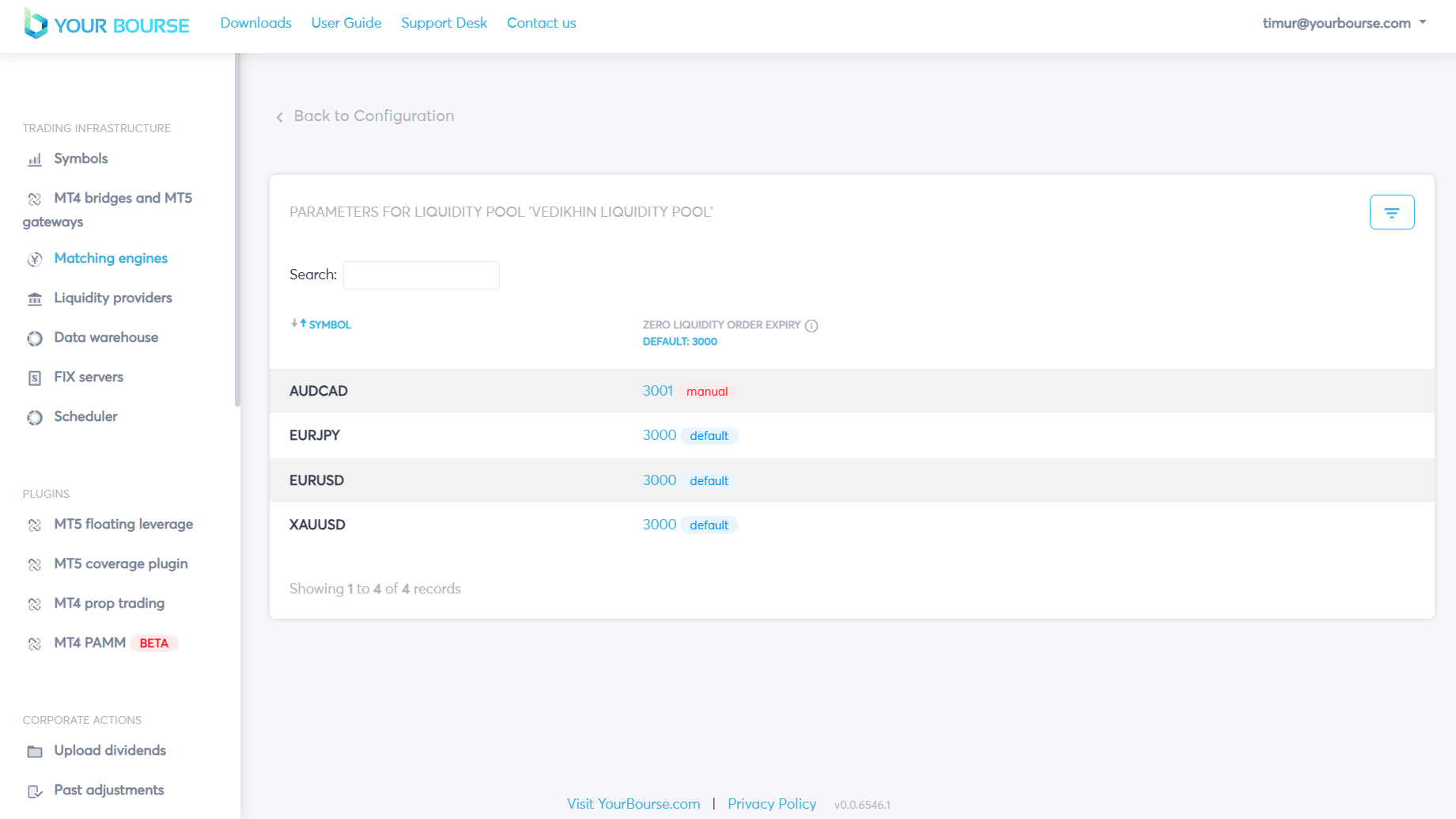Click the Privacy Policy link
The width and height of the screenshot is (1456, 819).
[x=771, y=804]
